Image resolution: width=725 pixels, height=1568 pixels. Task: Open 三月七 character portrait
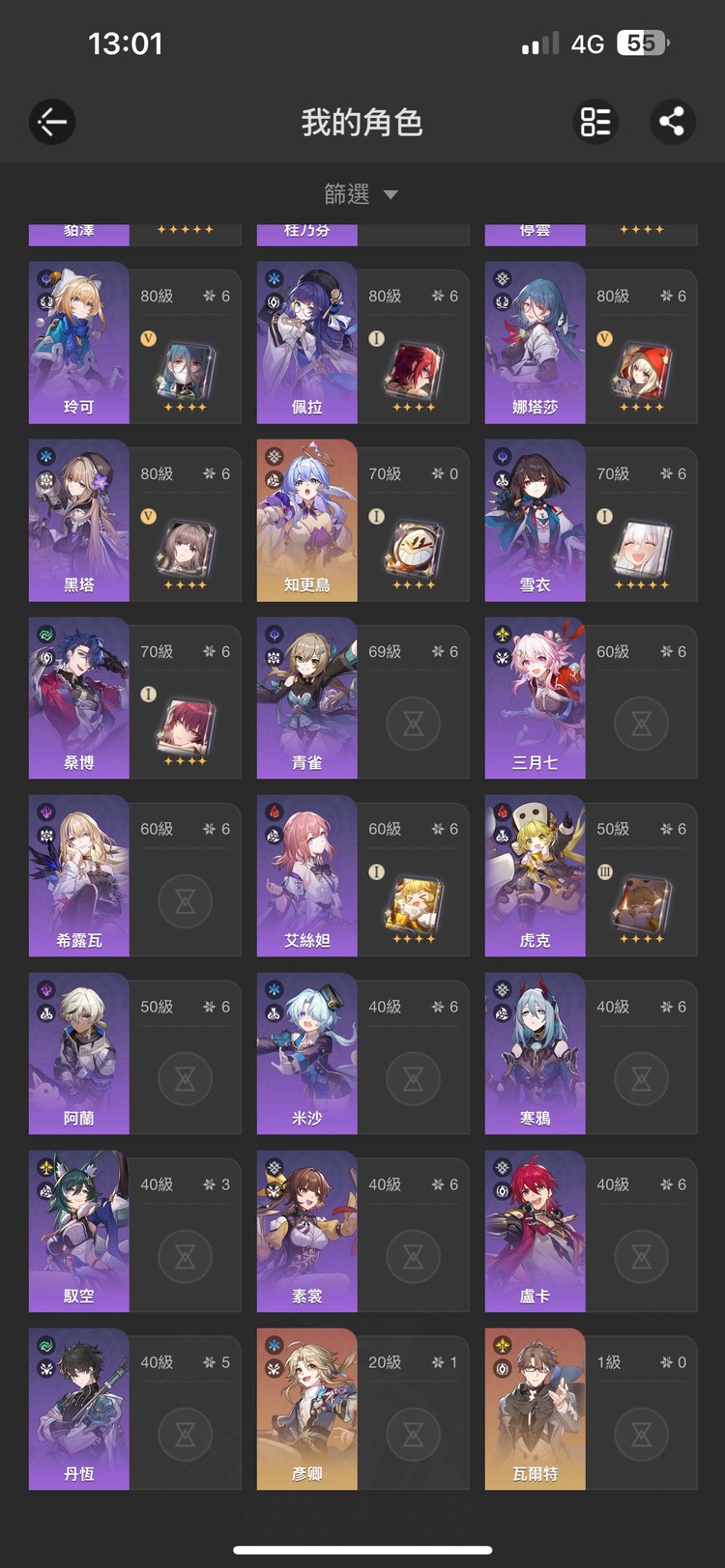(536, 698)
